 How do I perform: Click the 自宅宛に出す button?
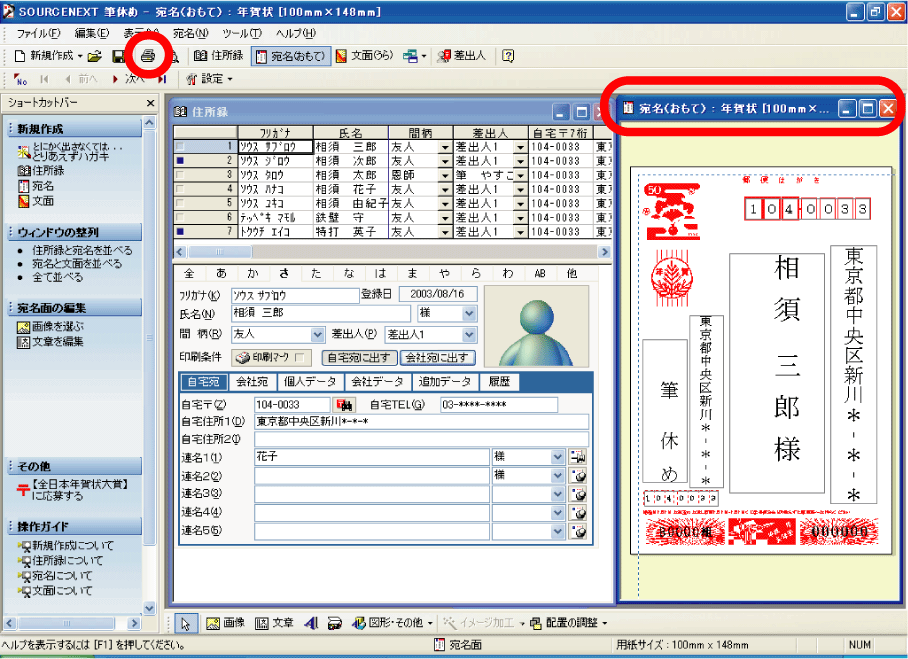(x=360, y=358)
